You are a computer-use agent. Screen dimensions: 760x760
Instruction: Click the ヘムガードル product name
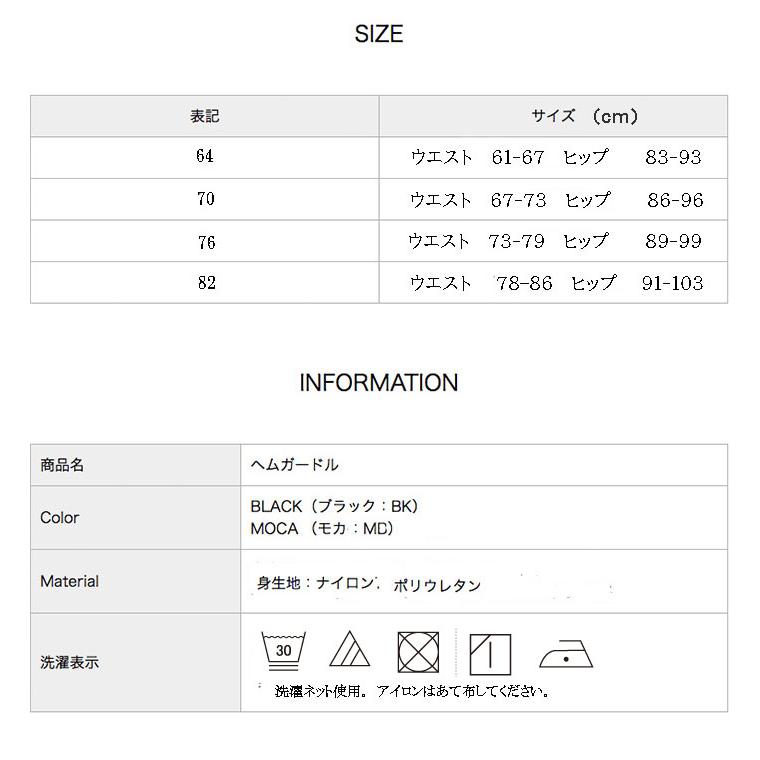point(295,465)
